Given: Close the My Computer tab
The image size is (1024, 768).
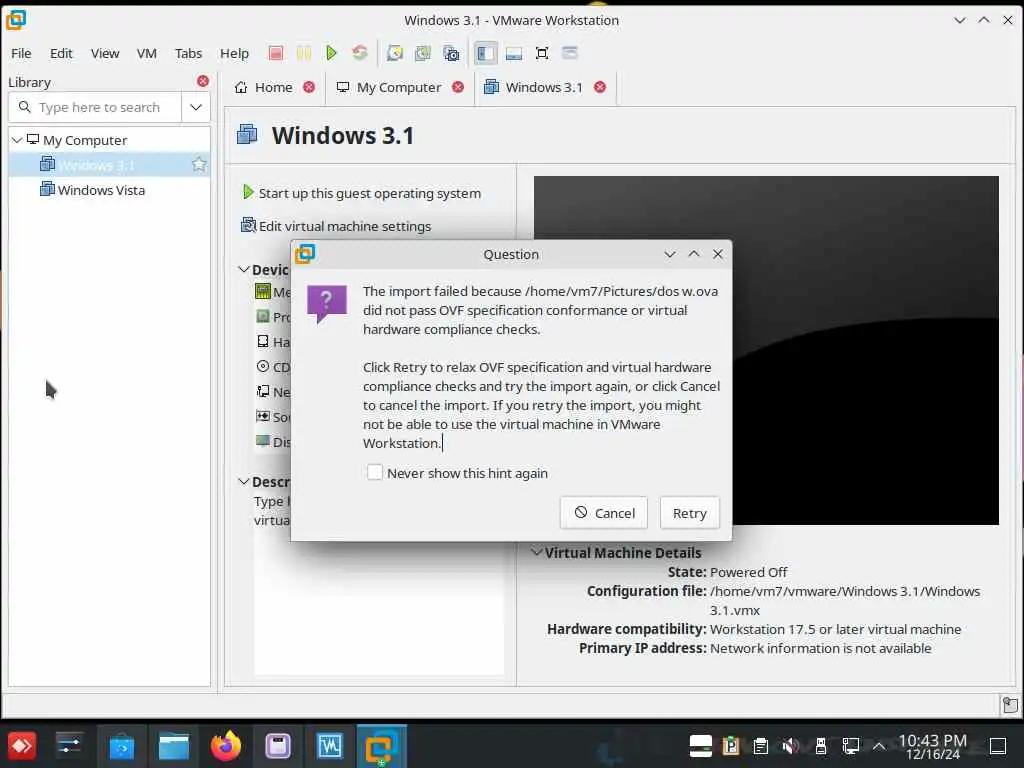Looking at the screenshot, I should pos(458,87).
